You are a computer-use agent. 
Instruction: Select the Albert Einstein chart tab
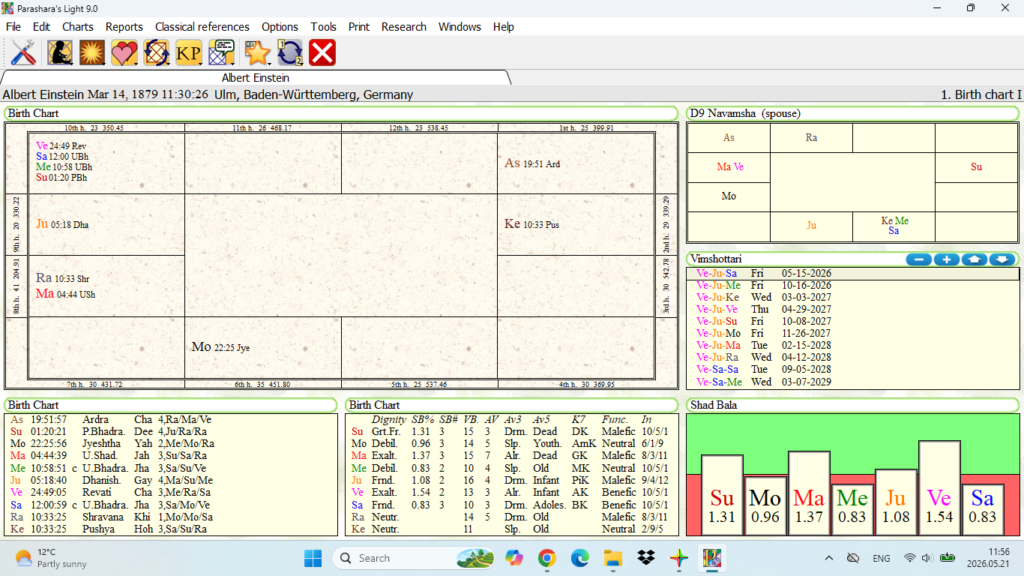[255, 78]
